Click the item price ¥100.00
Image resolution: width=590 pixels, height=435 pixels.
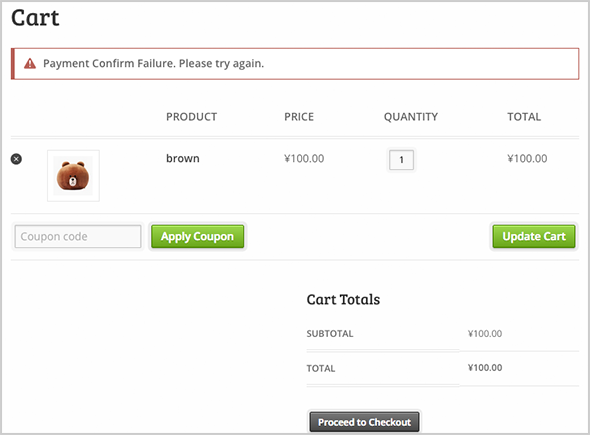[304, 158]
